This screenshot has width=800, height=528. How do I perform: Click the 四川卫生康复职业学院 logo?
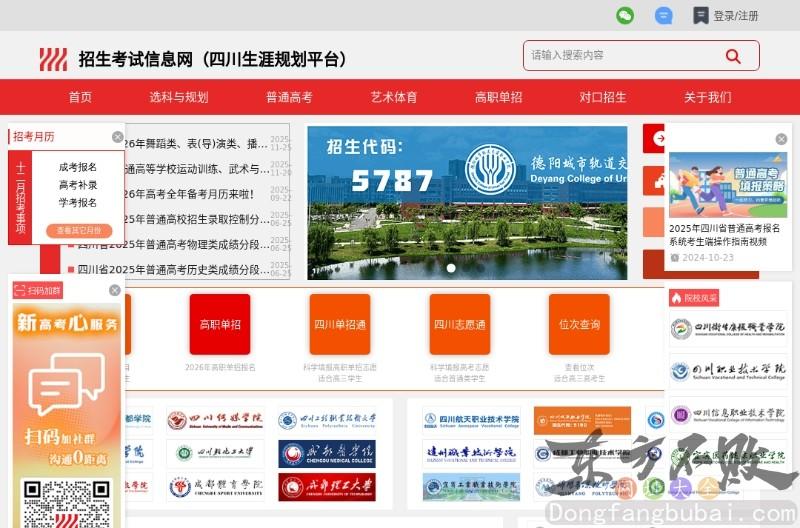[728, 329]
